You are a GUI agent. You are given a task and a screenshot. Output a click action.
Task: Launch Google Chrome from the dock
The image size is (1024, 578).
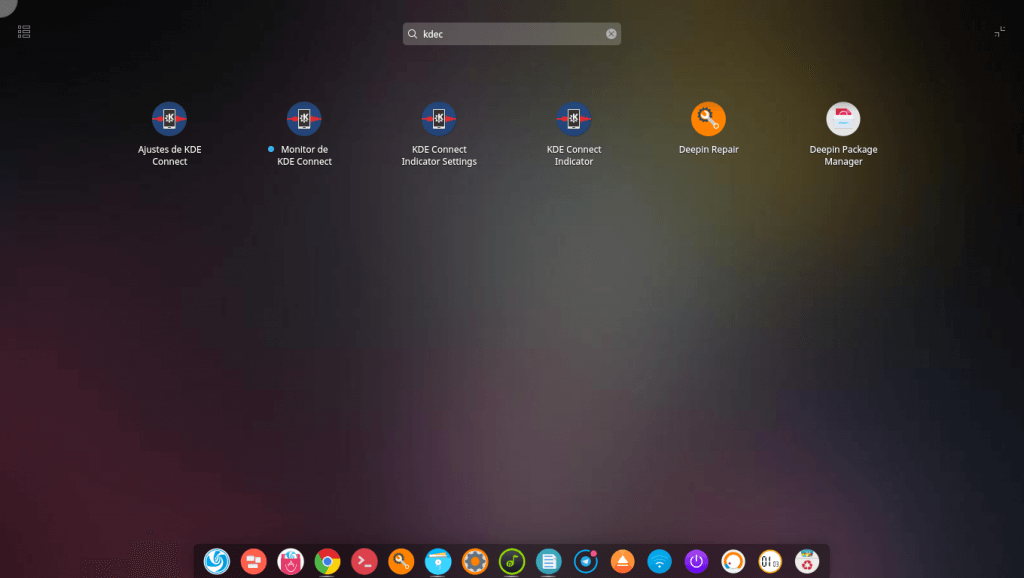[327, 561]
